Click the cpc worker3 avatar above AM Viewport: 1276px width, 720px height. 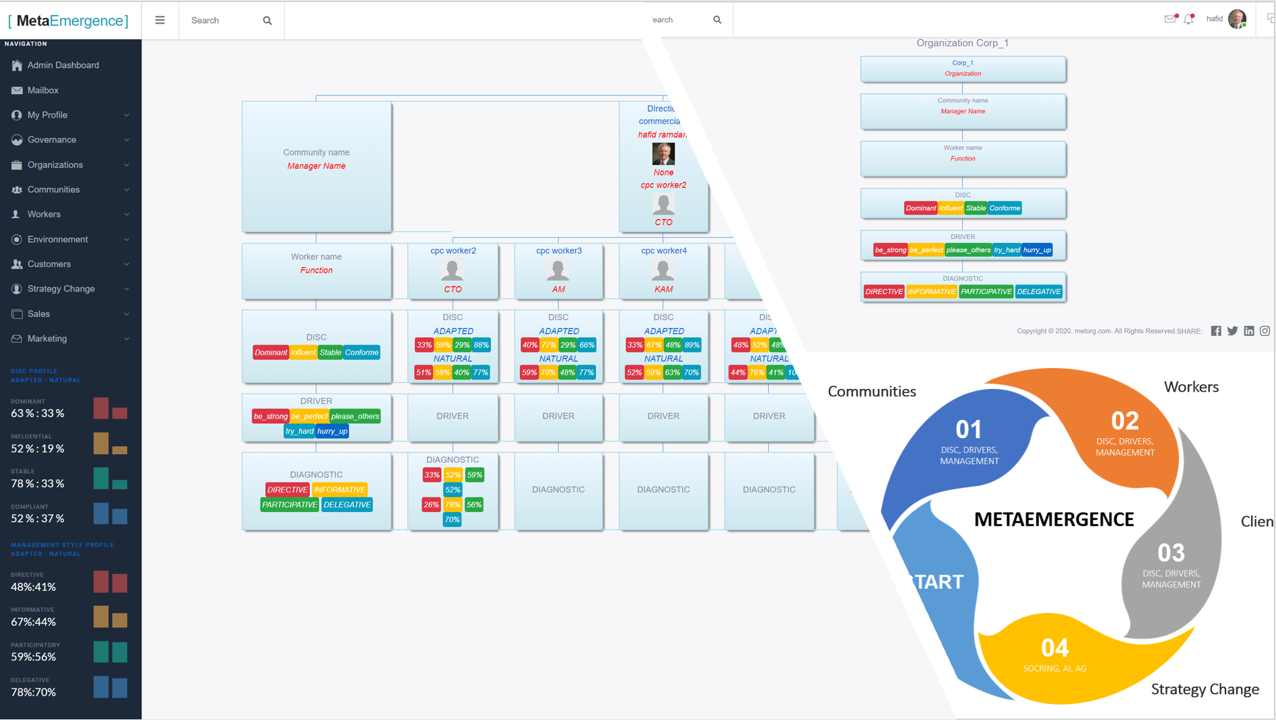point(558,269)
